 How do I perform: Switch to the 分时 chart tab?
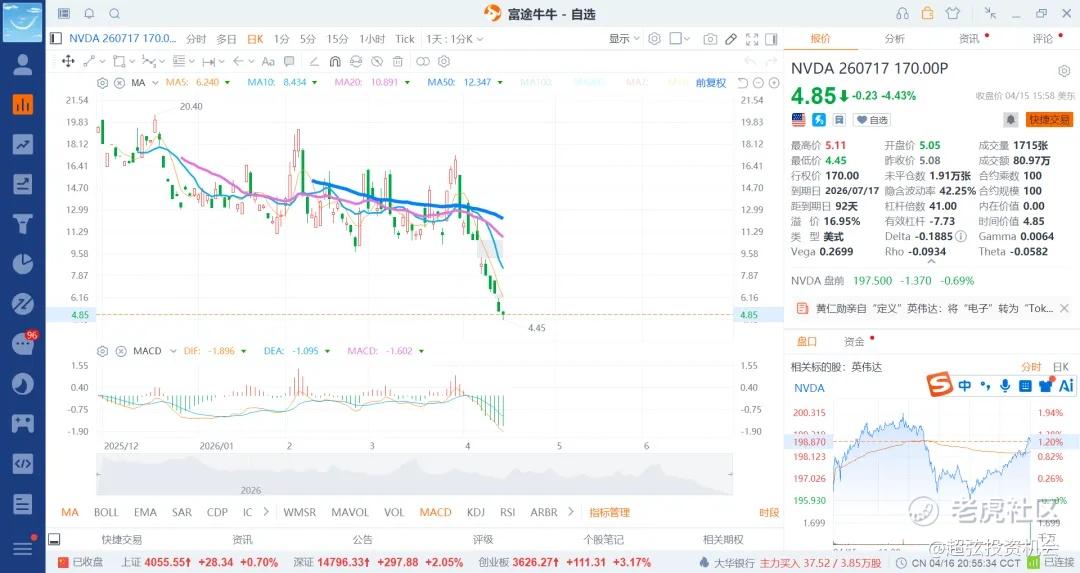coord(196,39)
